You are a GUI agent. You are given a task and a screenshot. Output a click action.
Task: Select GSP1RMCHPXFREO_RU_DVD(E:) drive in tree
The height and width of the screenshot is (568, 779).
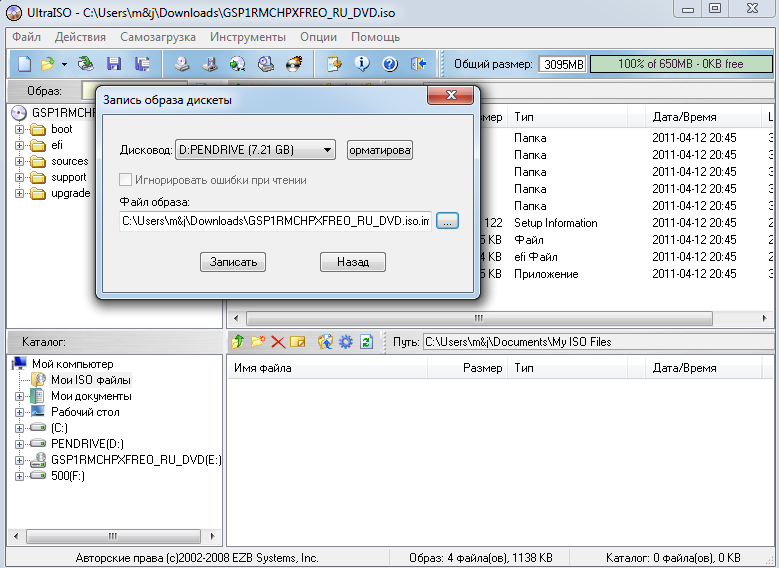pyautogui.click(x=136, y=460)
